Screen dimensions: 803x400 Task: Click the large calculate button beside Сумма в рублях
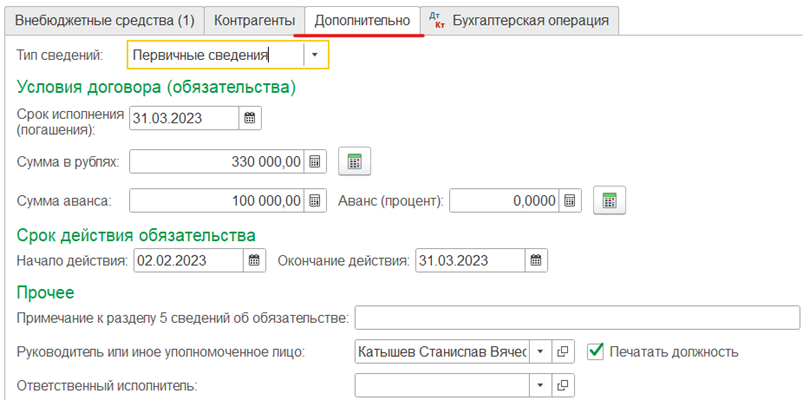coord(354,162)
